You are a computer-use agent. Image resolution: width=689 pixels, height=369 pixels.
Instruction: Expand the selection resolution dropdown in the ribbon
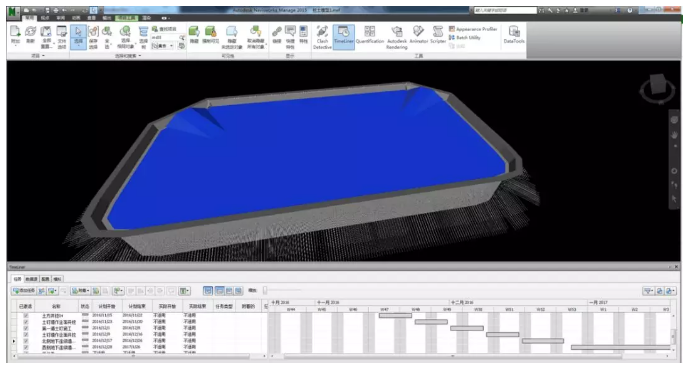(162, 46)
